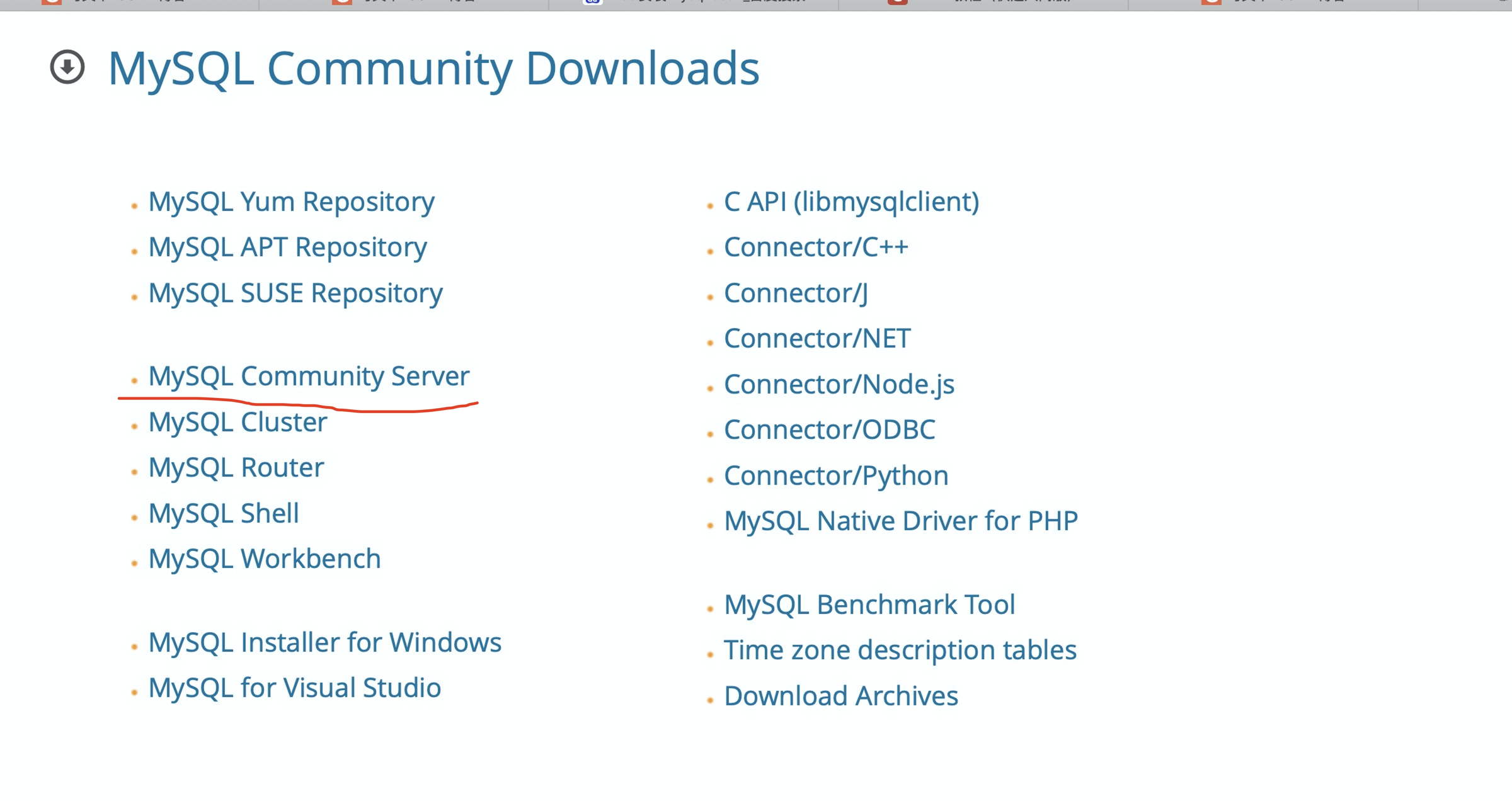Visit Download Archives page
Viewport: 1512px width, 801px height.
841,696
